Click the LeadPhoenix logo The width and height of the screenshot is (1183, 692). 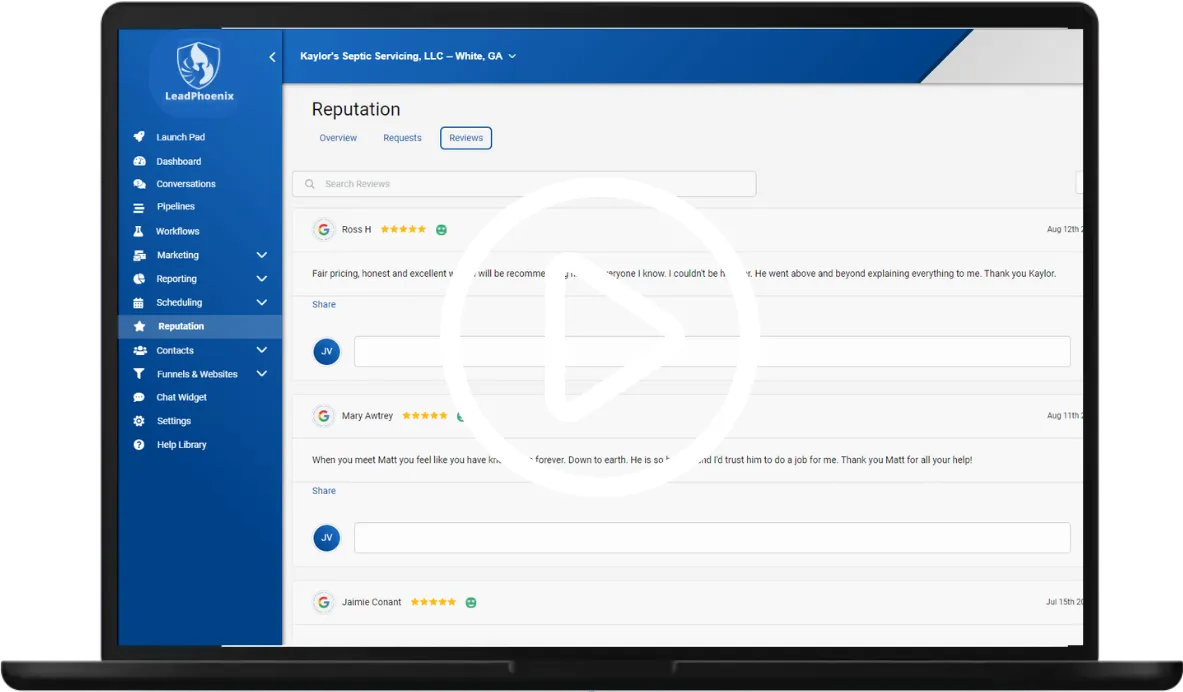click(x=199, y=72)
